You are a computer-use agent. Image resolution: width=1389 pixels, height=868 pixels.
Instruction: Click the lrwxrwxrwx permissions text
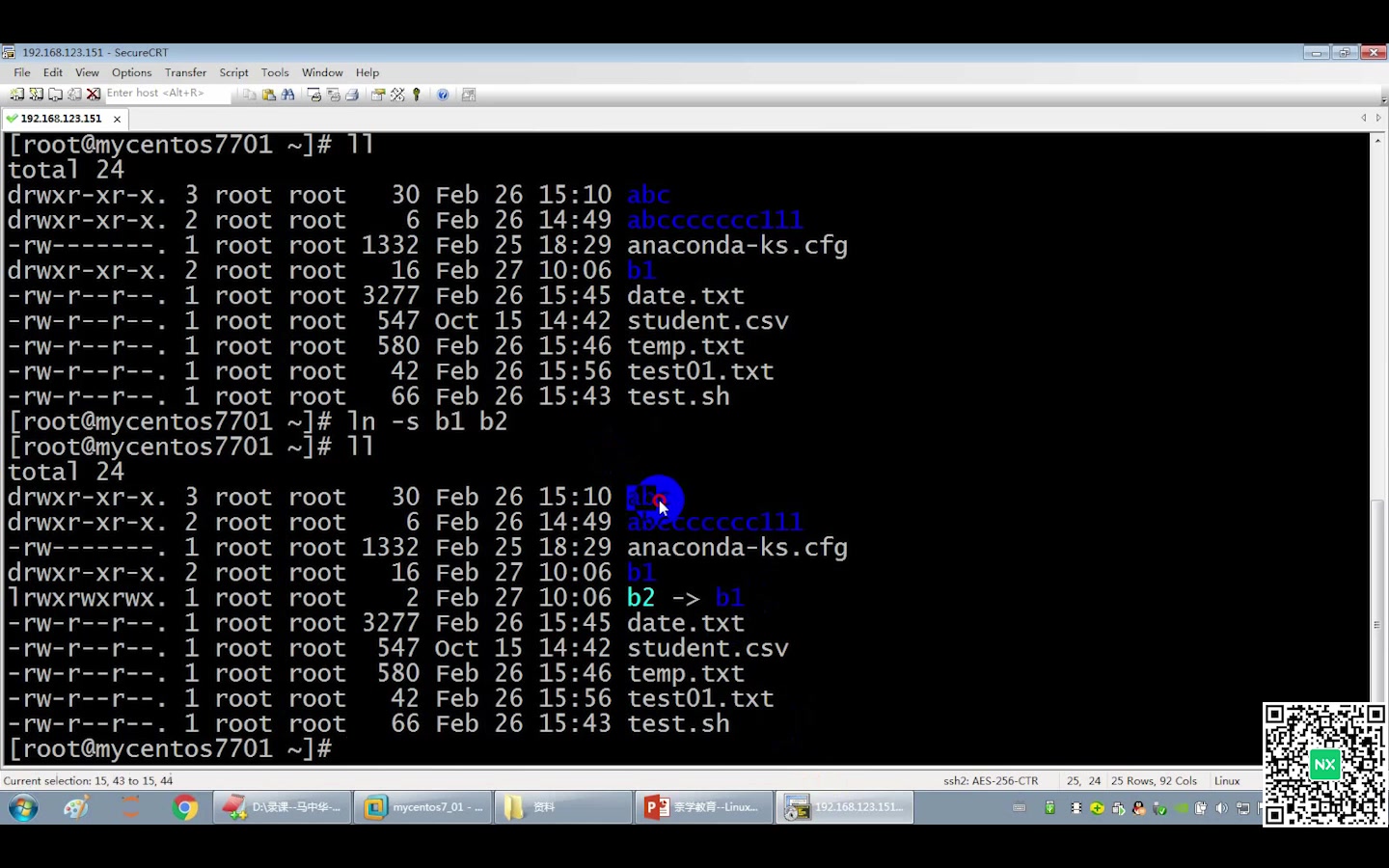[86, 598]
